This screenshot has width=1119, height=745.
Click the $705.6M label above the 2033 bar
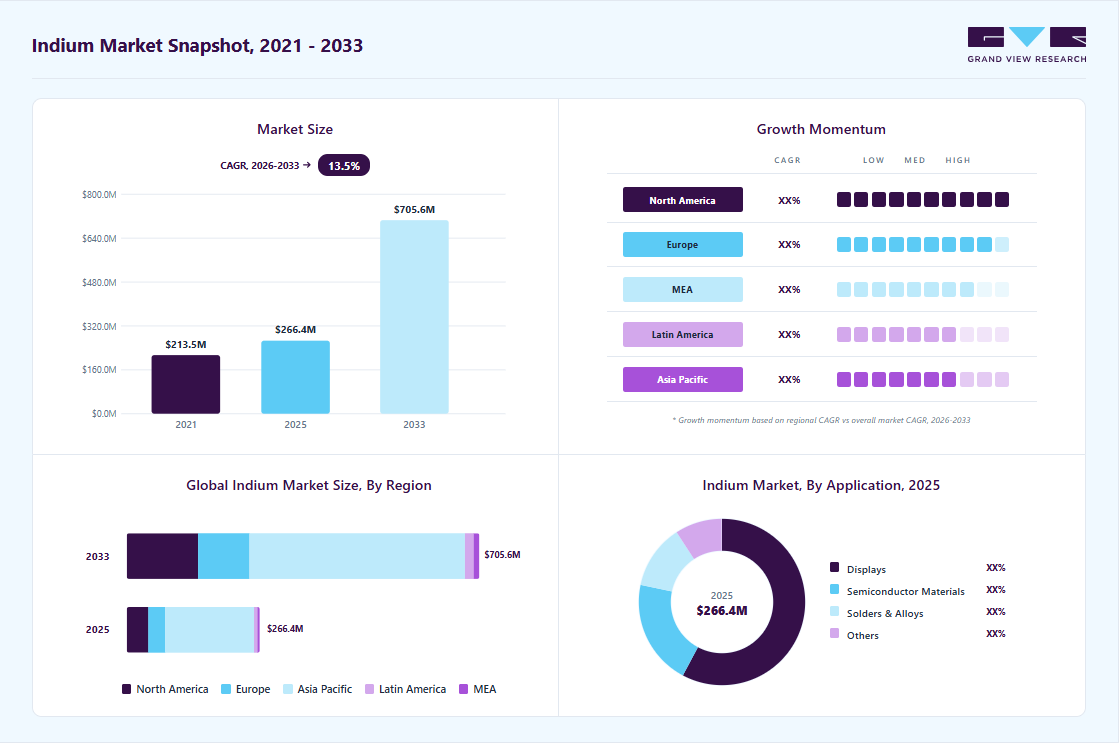[x=414, y=210]
